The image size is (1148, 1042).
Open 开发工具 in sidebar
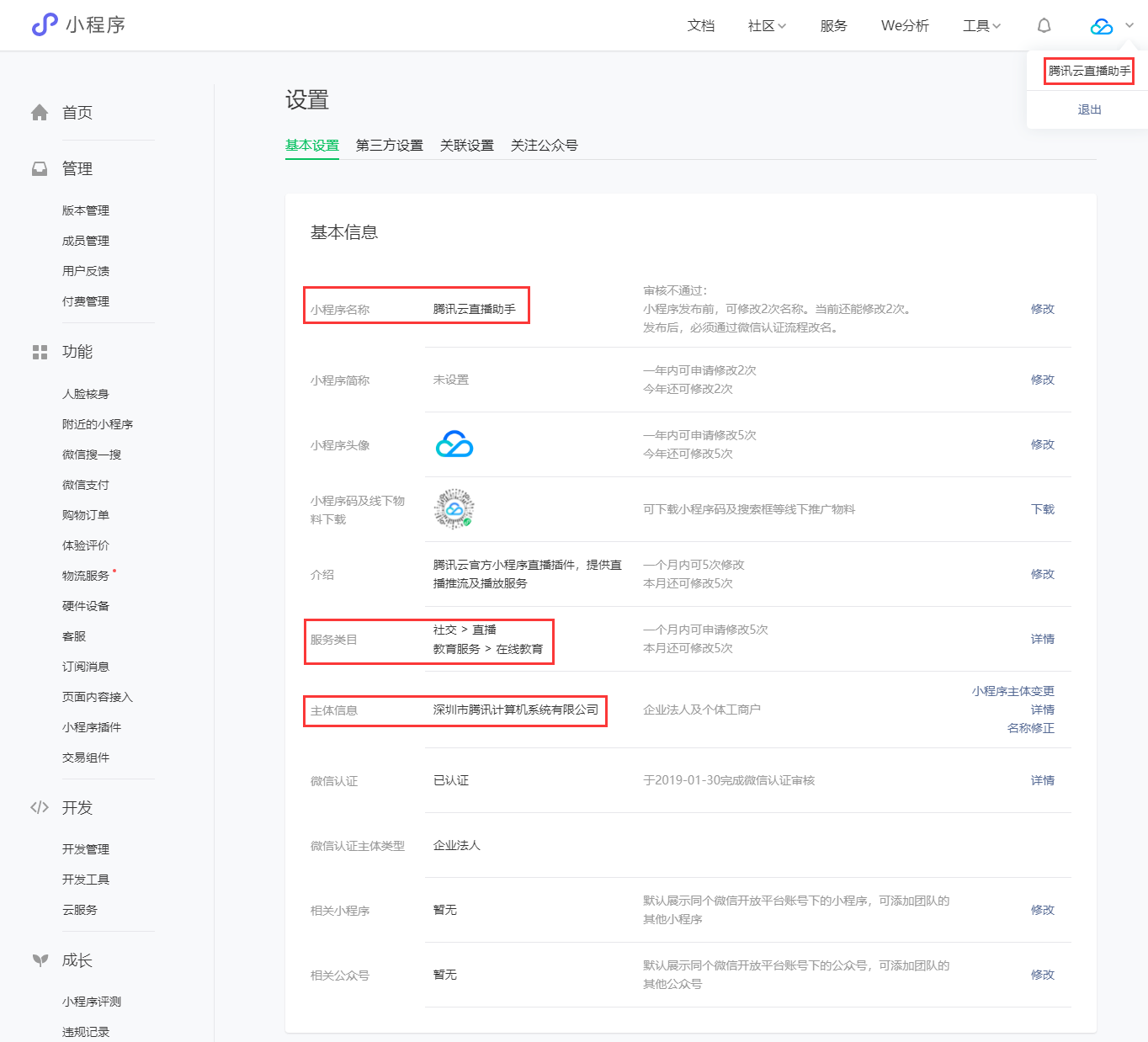click(x=86, y=880)
